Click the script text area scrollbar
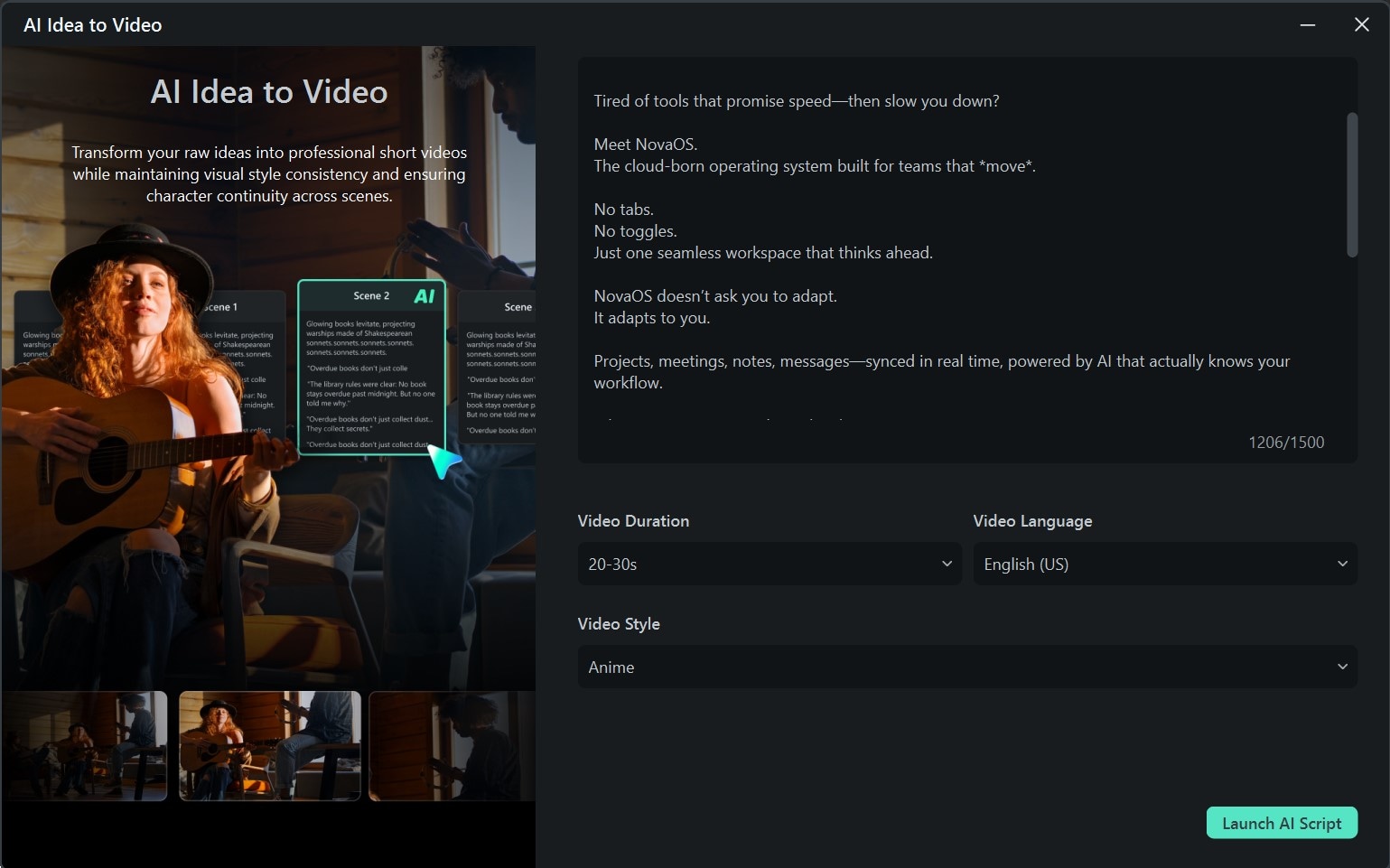The image size is (1390, 868). [x=1351, y=185]
